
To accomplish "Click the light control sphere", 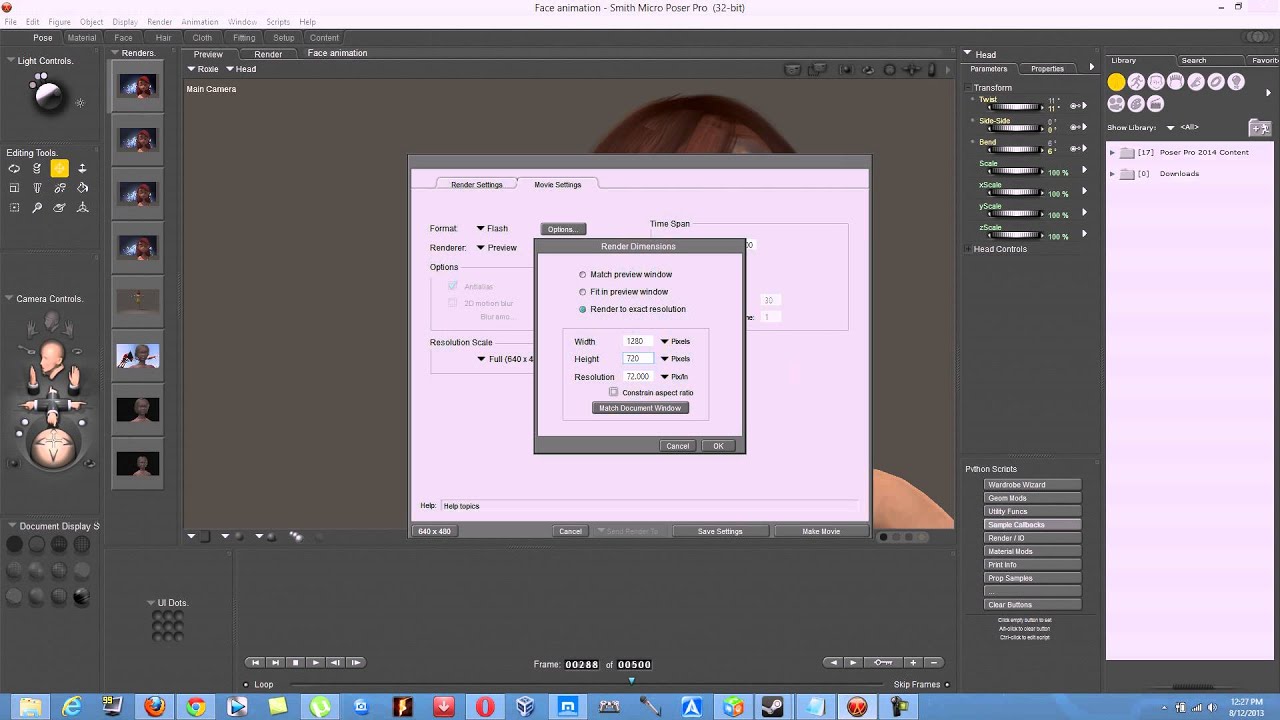I will pos(47,95).
